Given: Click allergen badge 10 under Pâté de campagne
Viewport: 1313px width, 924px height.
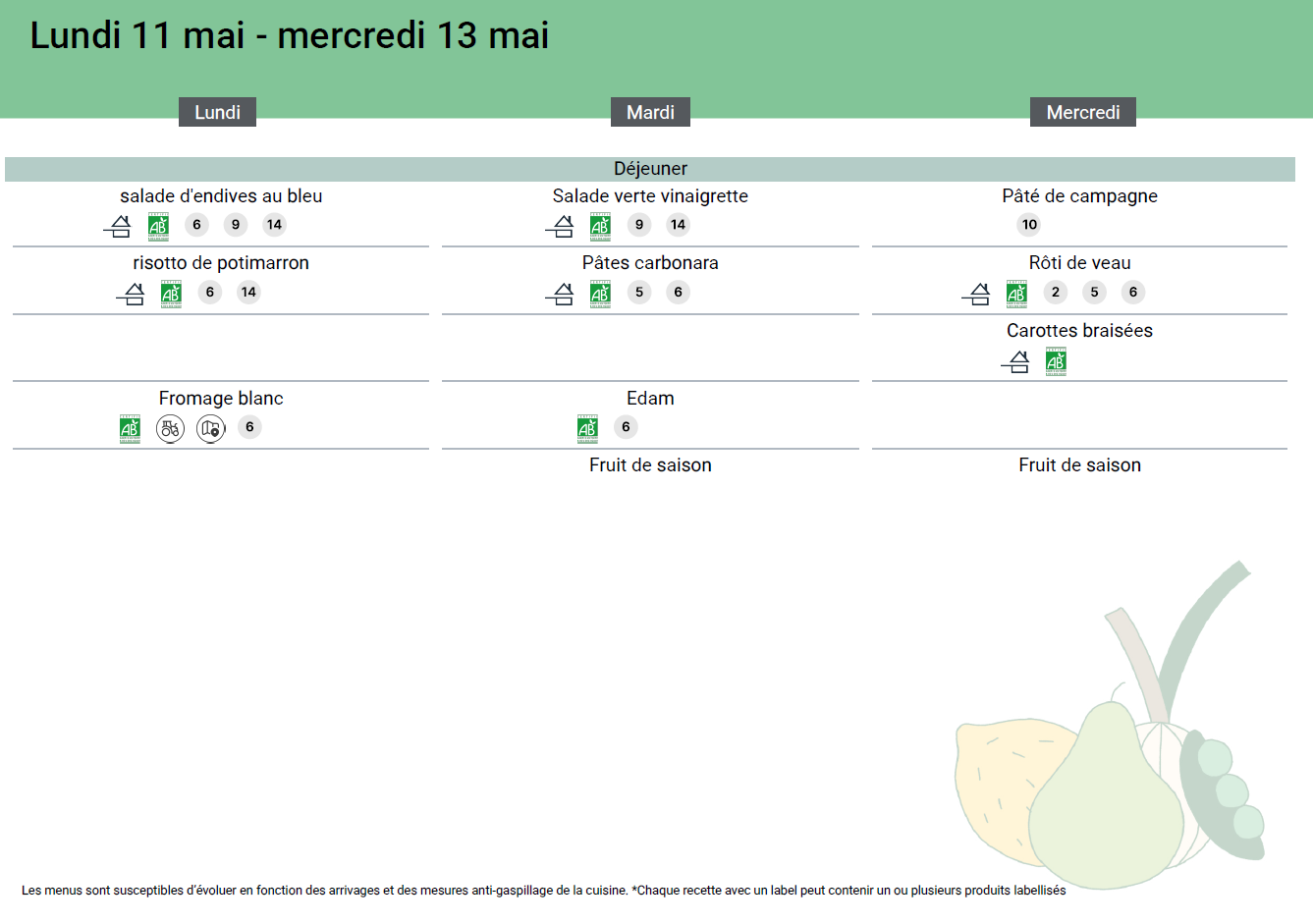Looking at the screenshot, I should (1029, 225).
